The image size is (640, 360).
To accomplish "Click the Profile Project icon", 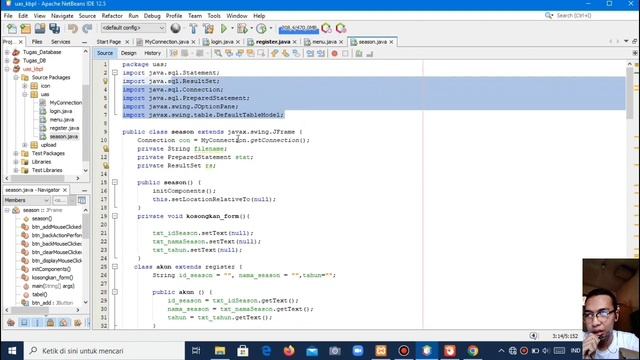I will pyautogui.click(x=261, y=28).
